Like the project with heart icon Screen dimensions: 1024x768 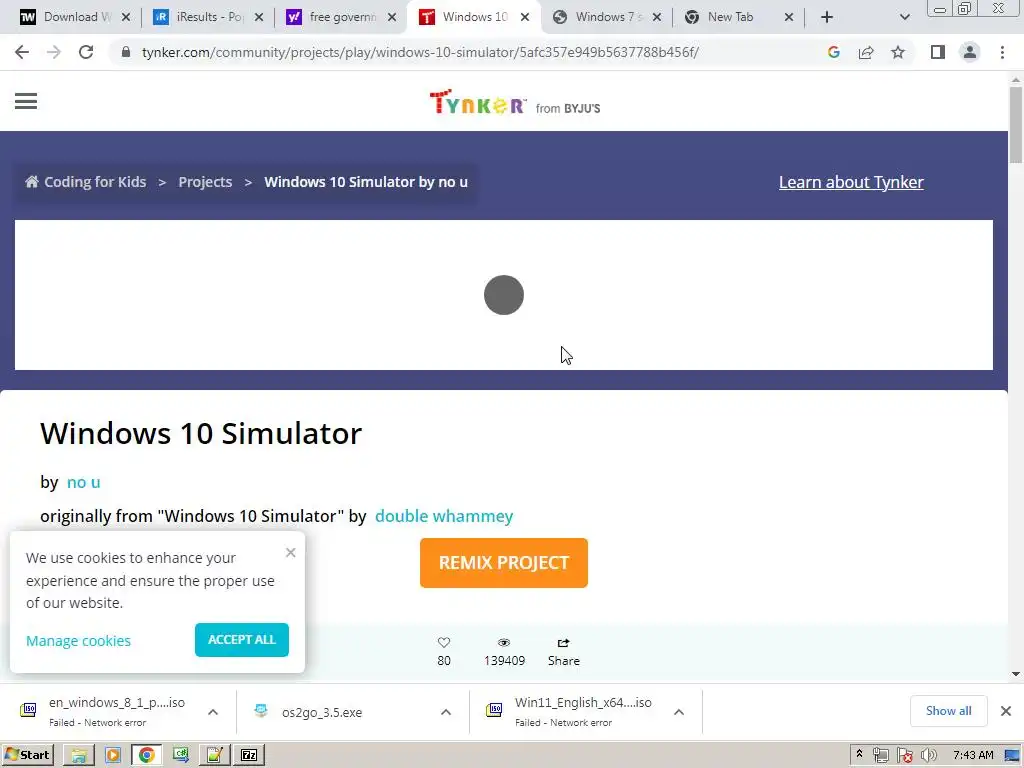click(444, 643)
